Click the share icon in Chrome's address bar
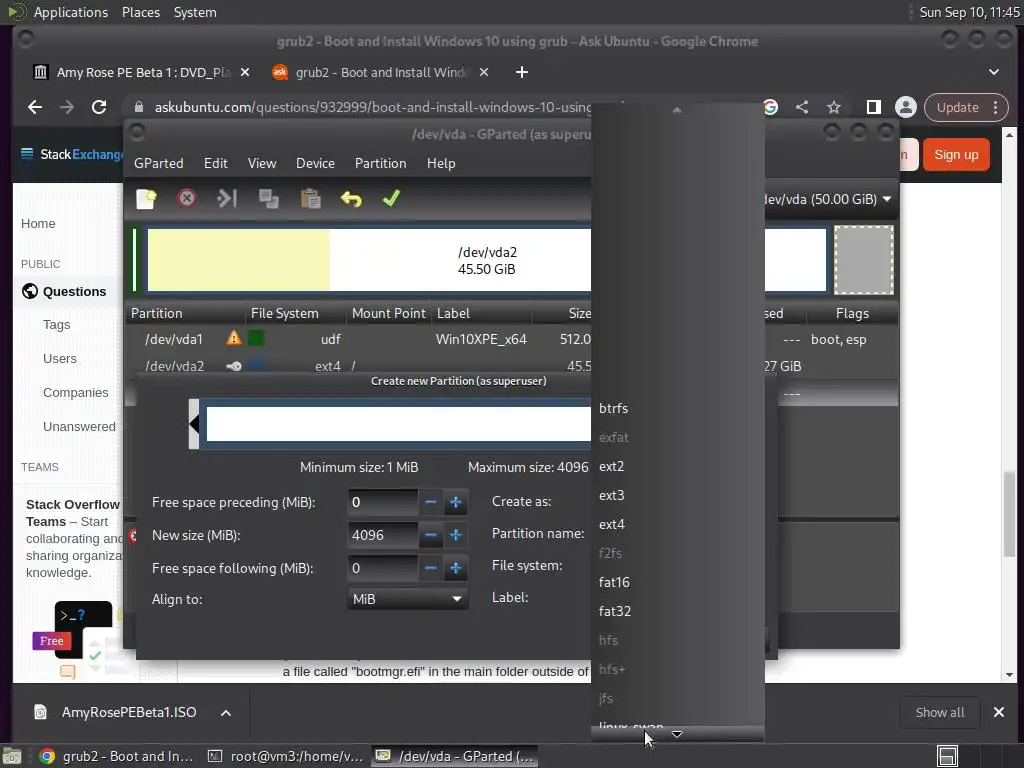Screen dimensions: 1024x768 pos(802,107)
